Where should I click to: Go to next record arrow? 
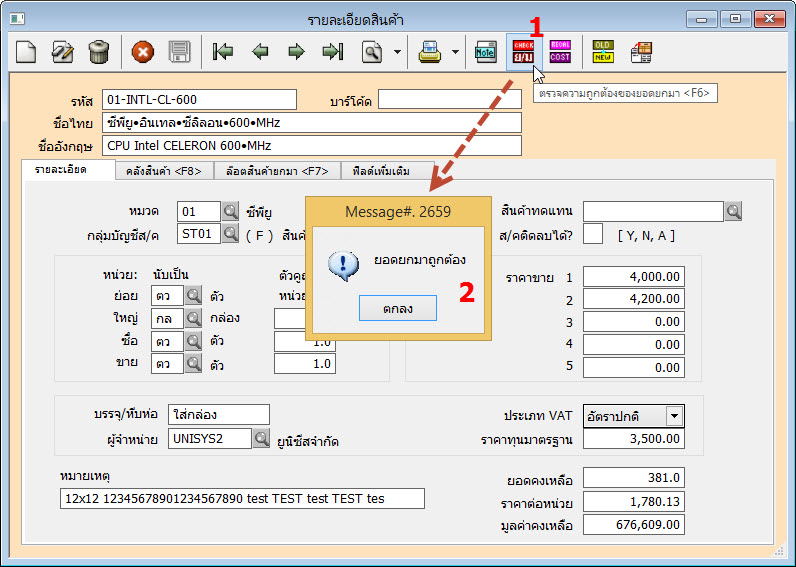tap(296, 51)
